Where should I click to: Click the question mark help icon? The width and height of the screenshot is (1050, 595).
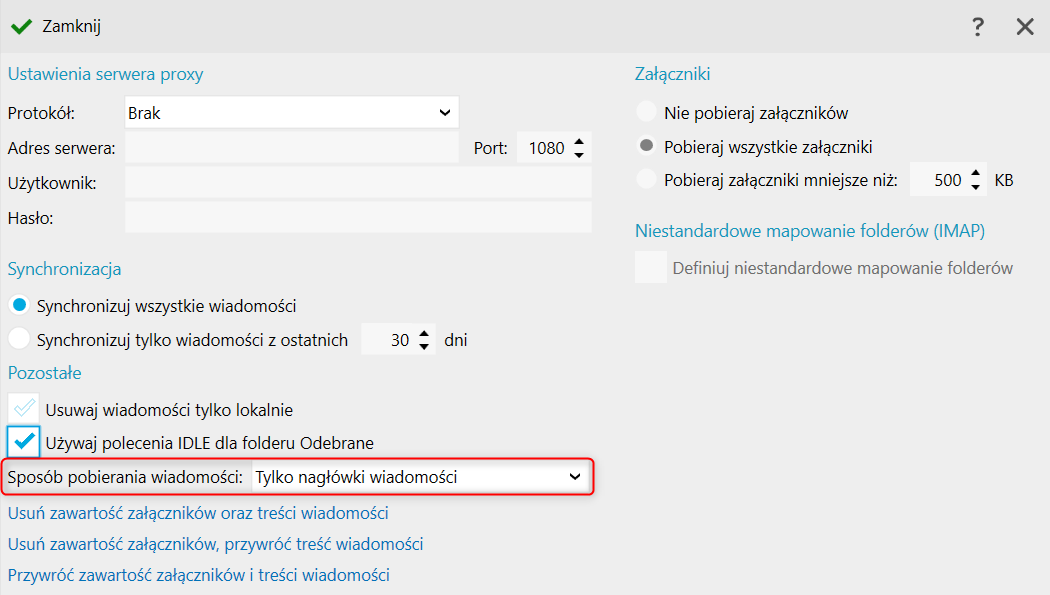978,27
